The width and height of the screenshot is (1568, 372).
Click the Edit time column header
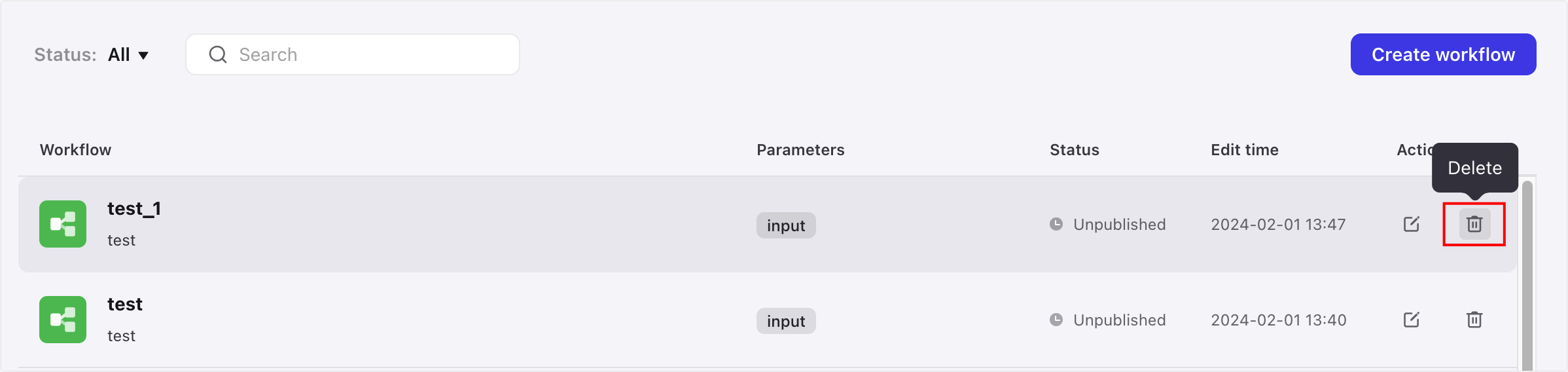(1245, 150)
